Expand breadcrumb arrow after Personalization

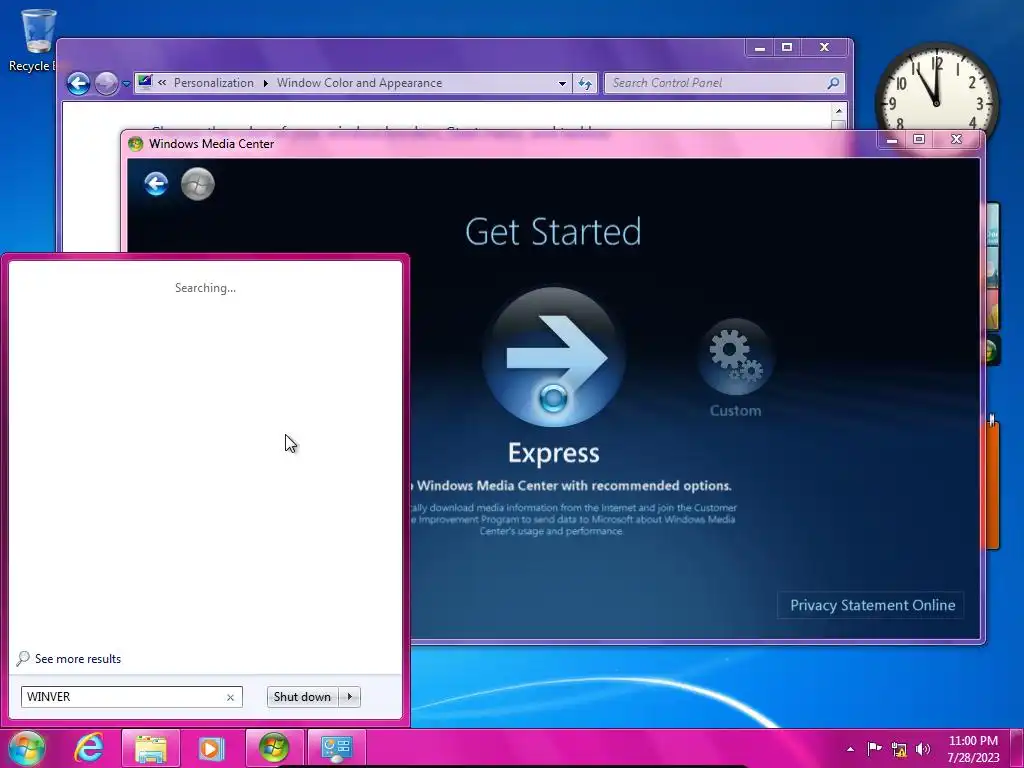265,84
